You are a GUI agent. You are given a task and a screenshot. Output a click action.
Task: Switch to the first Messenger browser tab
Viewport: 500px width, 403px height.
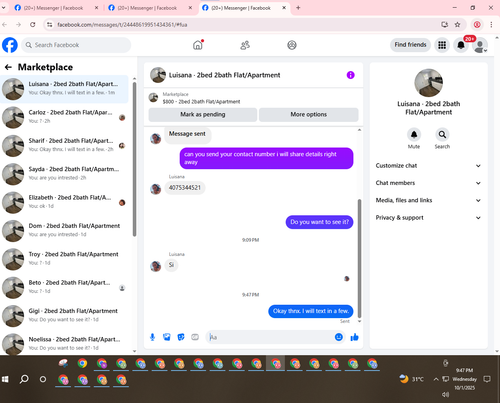[57, 8]
